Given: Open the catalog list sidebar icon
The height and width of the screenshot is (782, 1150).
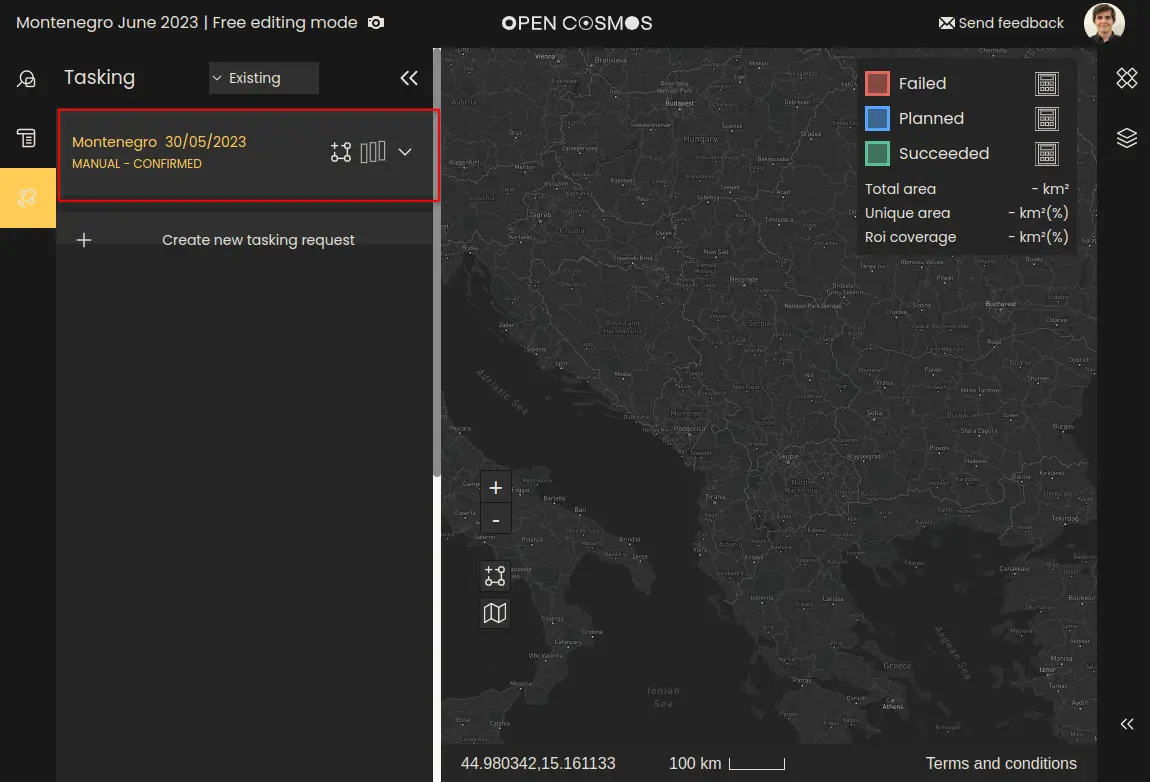Looking at the screenshot, I should 27,138.
